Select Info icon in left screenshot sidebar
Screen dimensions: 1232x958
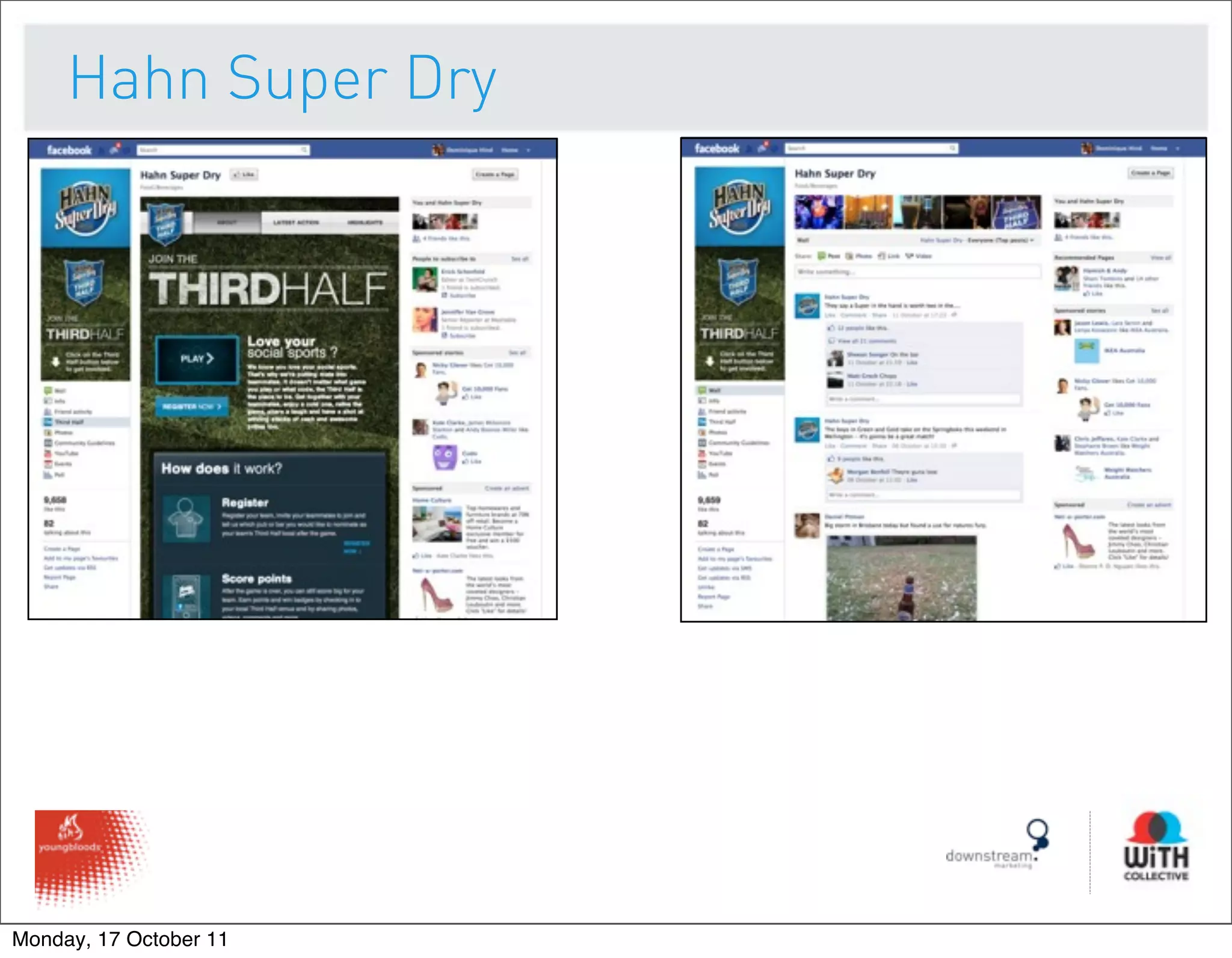click(x=48, y=401)
